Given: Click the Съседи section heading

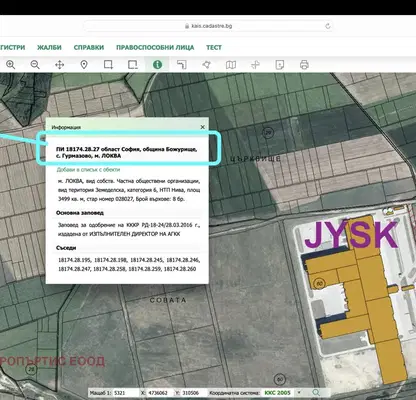Looking at the screenshot, I should pos(66,248).
